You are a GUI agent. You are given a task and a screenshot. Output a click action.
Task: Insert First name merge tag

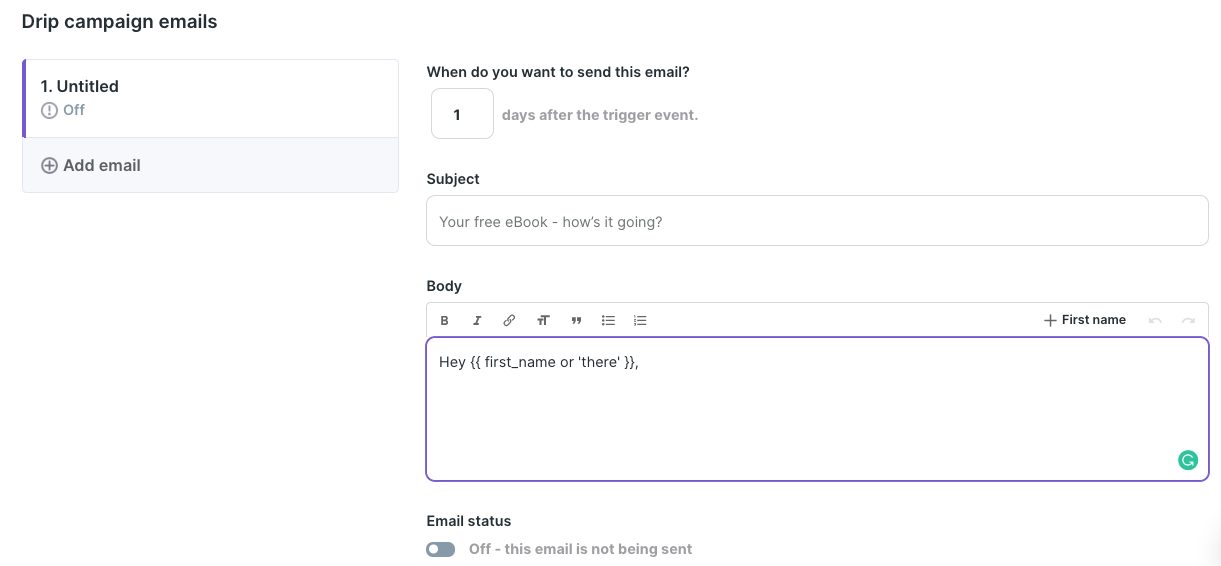[x=1085, y=320]
